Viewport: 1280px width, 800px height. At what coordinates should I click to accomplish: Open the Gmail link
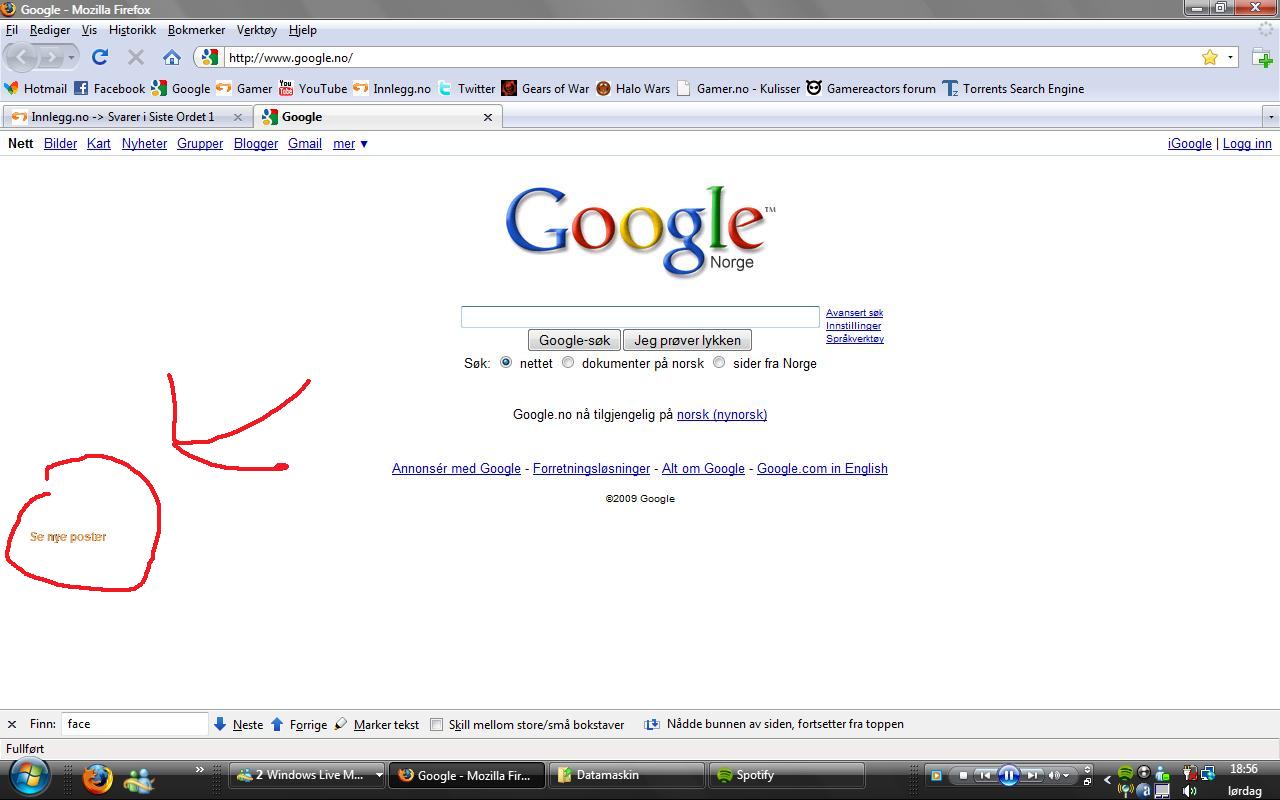coord(305,144)
